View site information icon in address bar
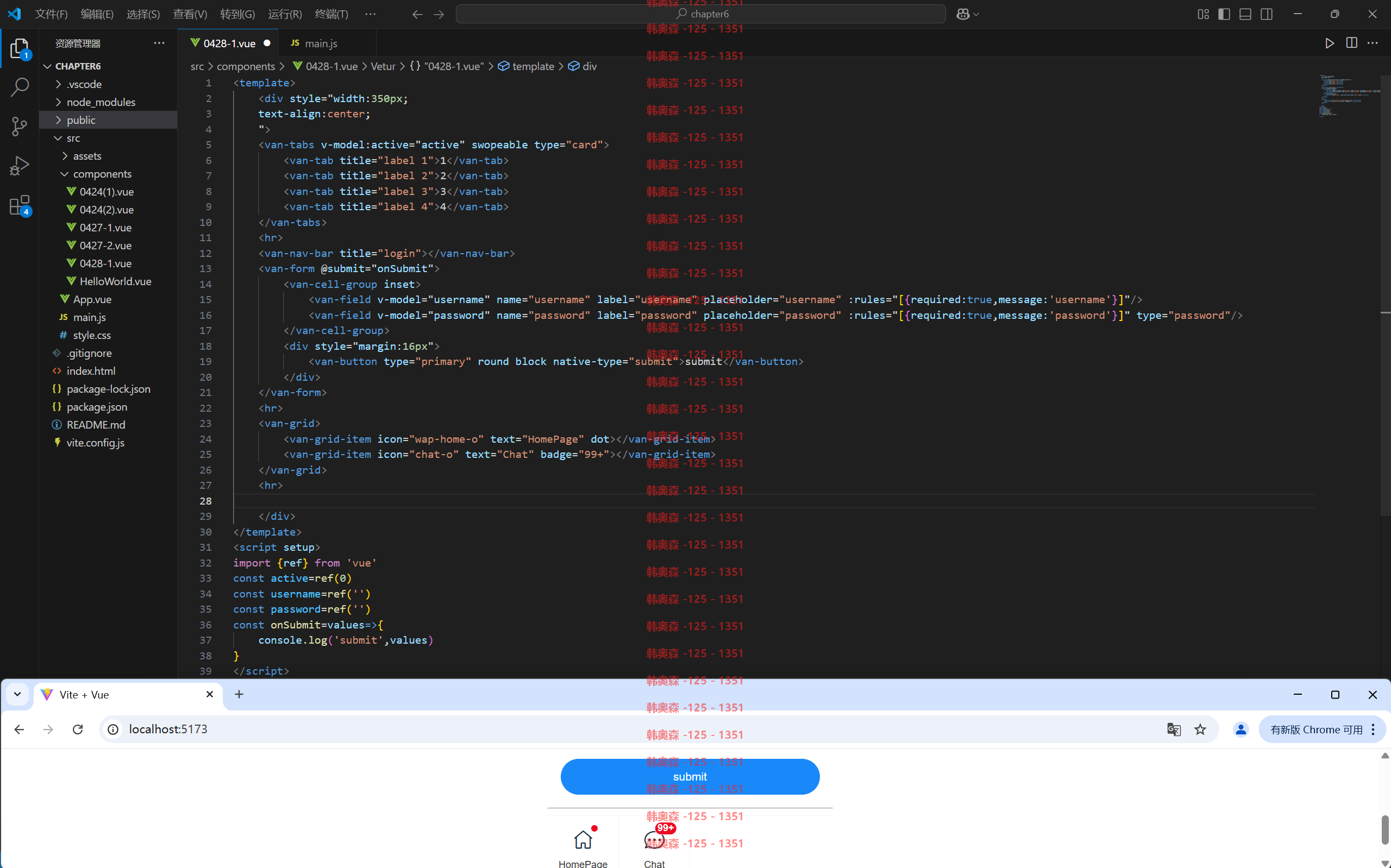1391x868 pixels. pos(114,729)
